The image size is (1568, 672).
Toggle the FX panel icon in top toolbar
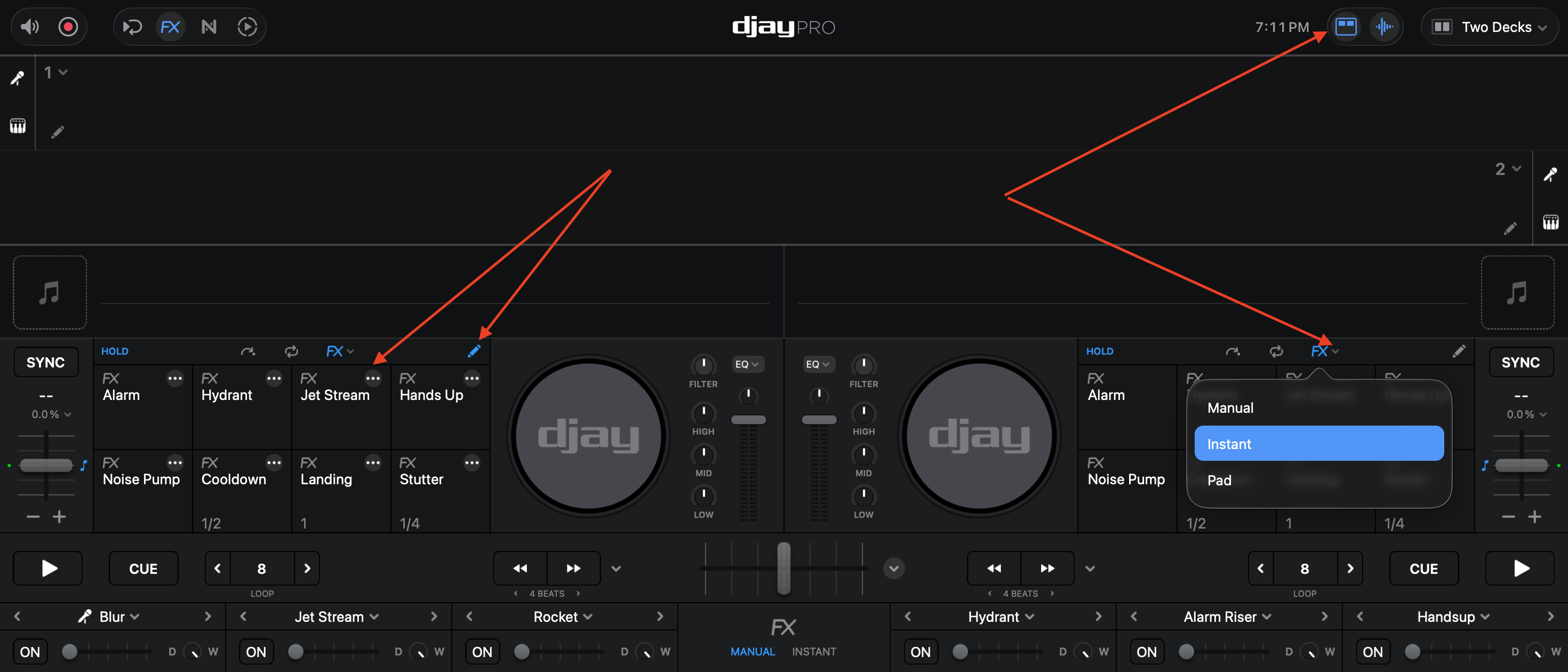(170, 27)
